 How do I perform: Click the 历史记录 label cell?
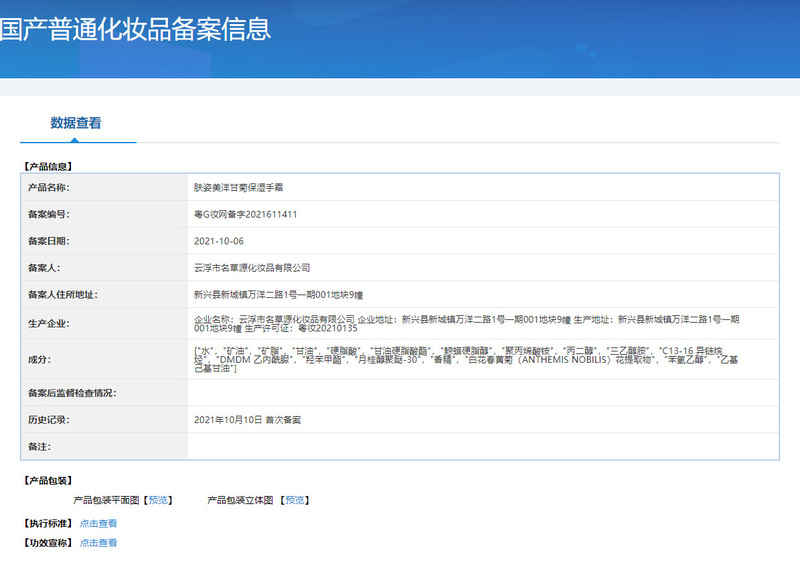pos(104,420)
